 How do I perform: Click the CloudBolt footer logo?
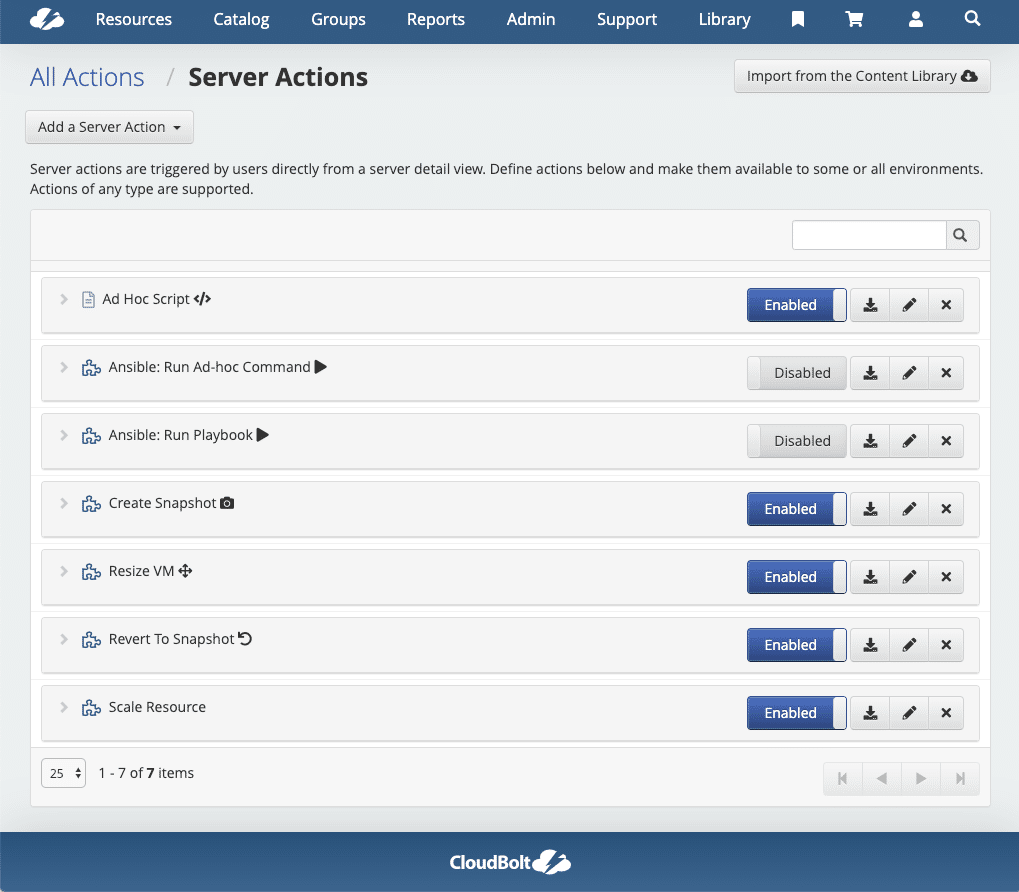(x=510, y=862)
